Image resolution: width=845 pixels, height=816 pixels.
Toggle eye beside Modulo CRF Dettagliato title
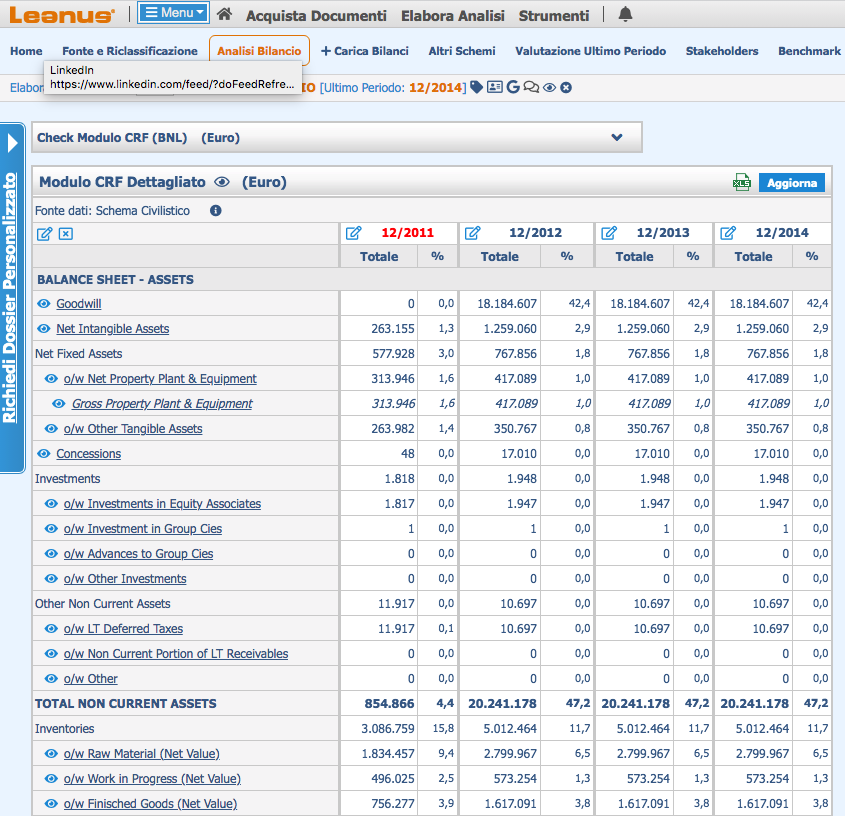click(222, 182)
